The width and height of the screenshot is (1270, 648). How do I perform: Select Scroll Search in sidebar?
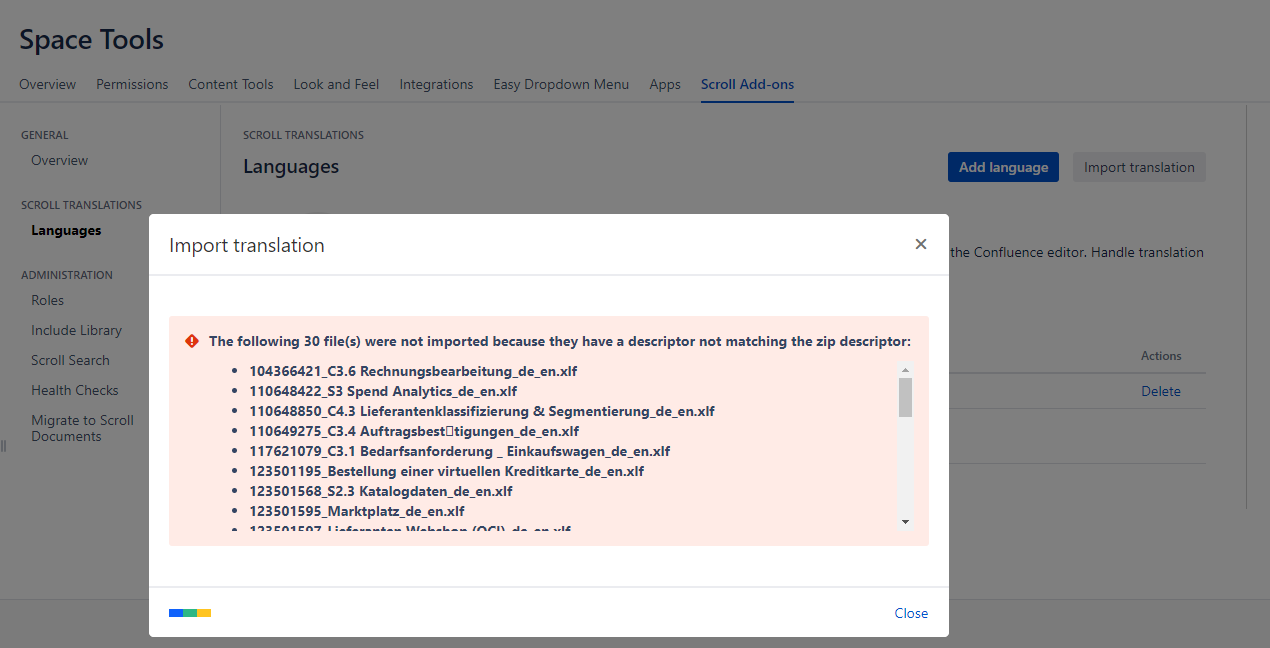tap(70, 360)
